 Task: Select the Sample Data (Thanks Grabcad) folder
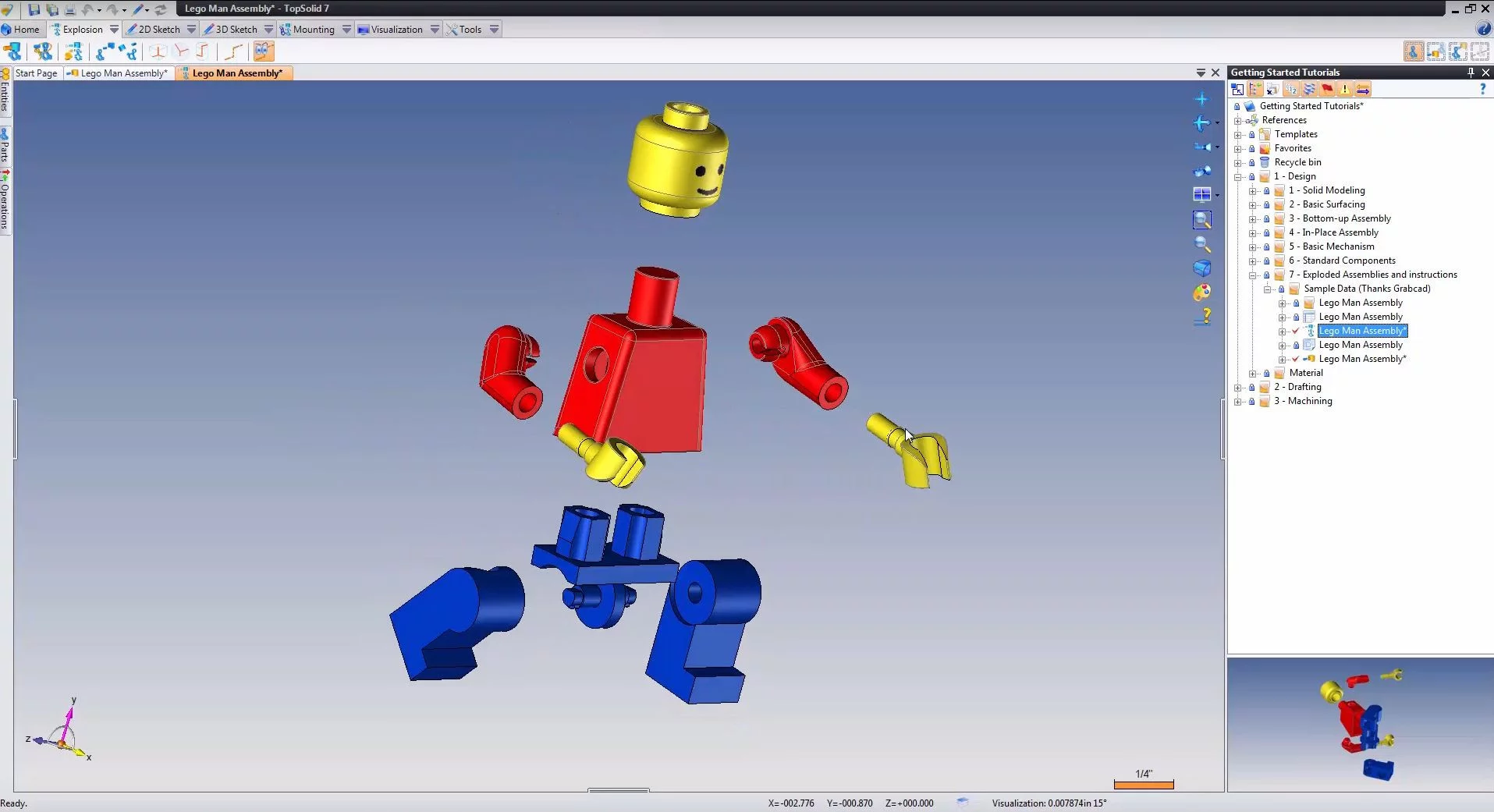pos(1367,289)
